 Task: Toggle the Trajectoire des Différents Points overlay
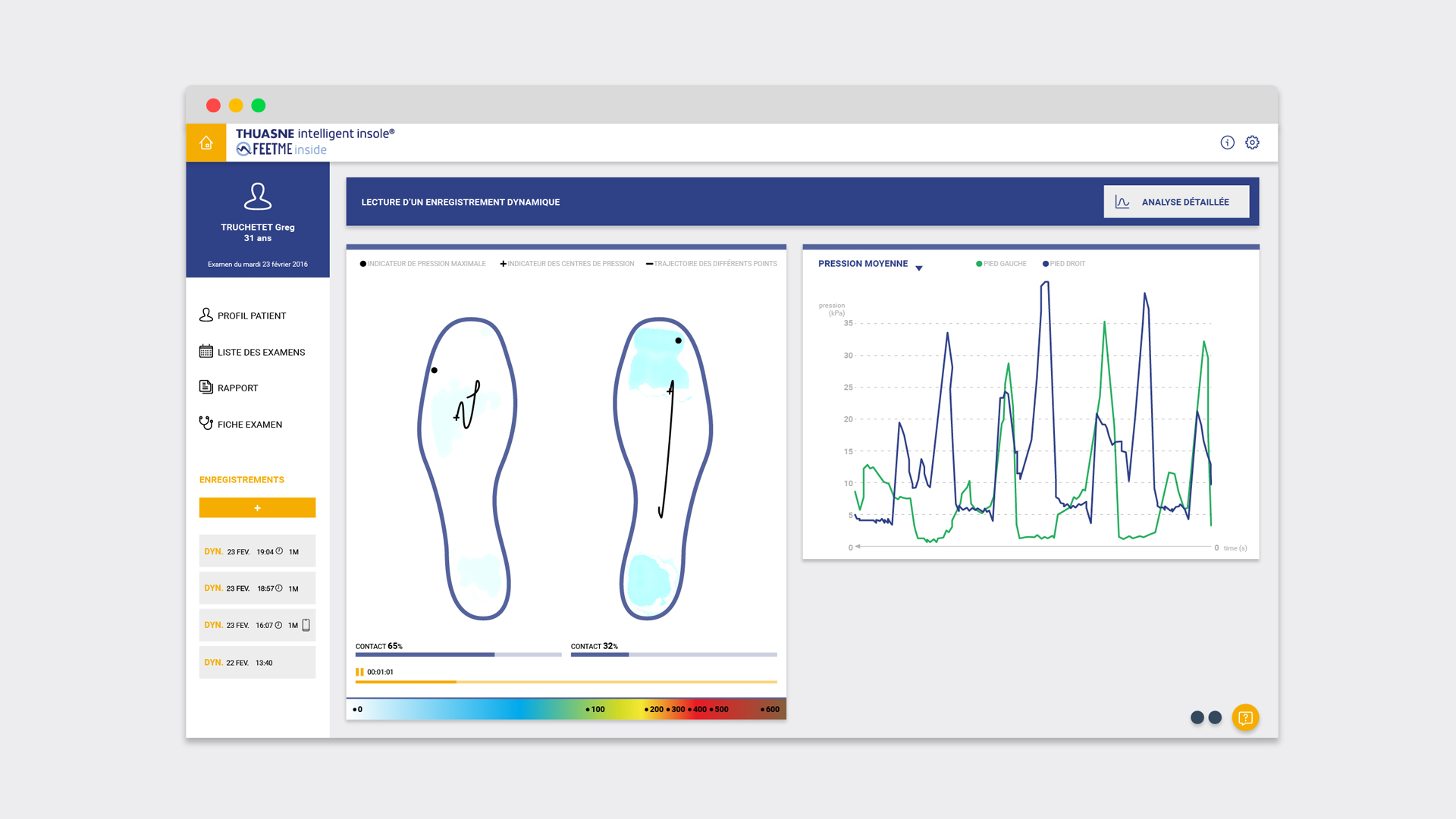pyautogui.click(x=712, y=263)
